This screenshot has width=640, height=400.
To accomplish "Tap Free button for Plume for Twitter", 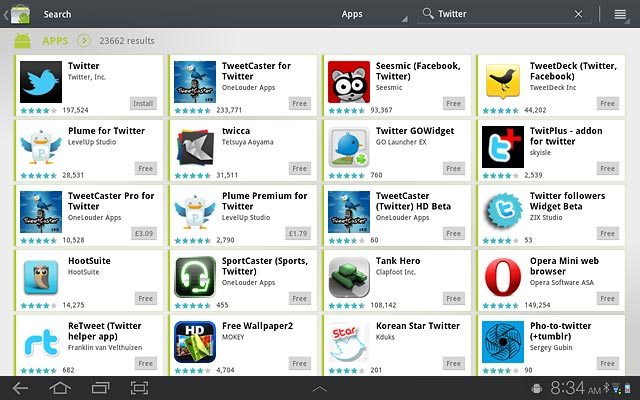I will coord(146,169).
